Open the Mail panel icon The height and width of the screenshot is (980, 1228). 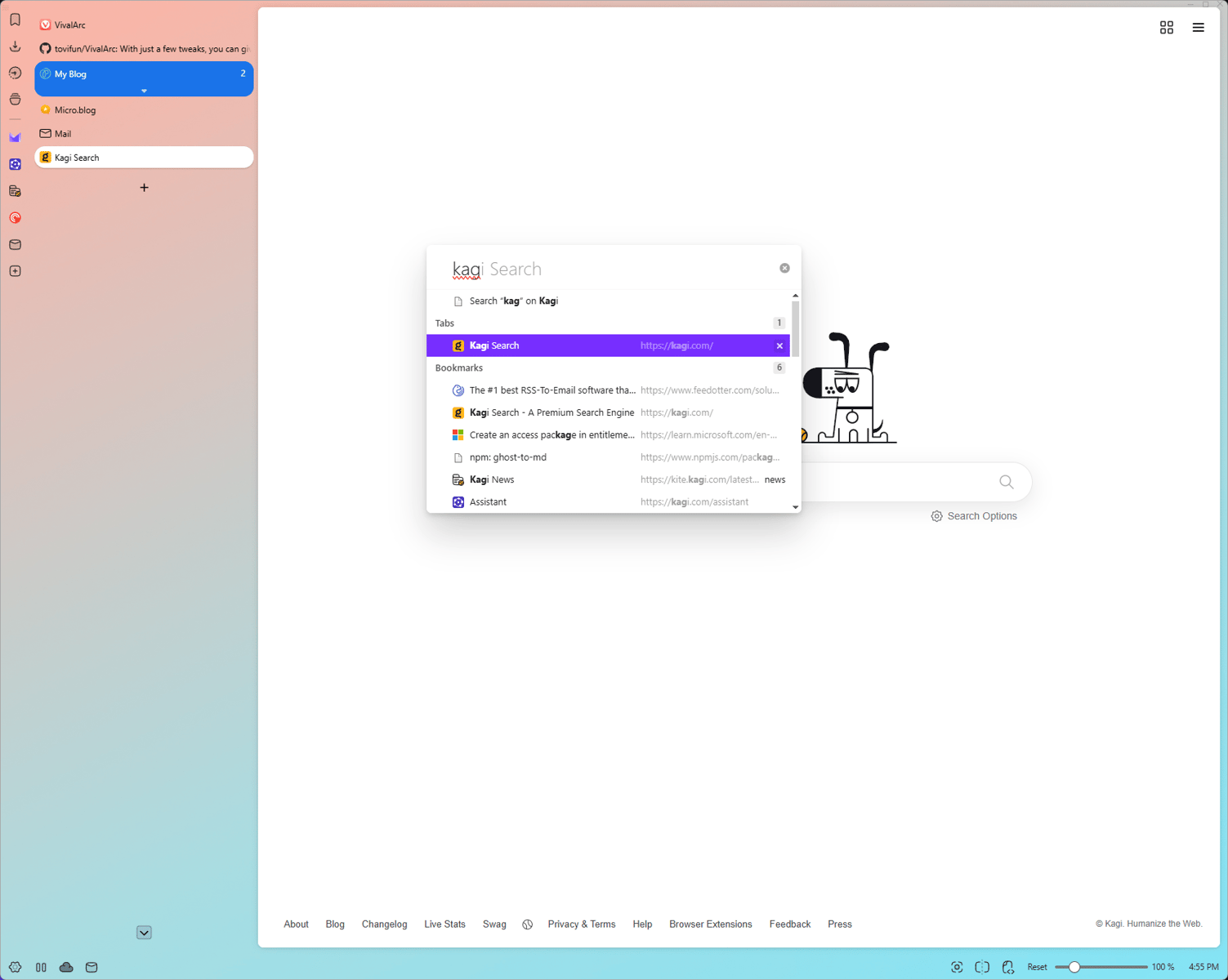pos(15,244)
